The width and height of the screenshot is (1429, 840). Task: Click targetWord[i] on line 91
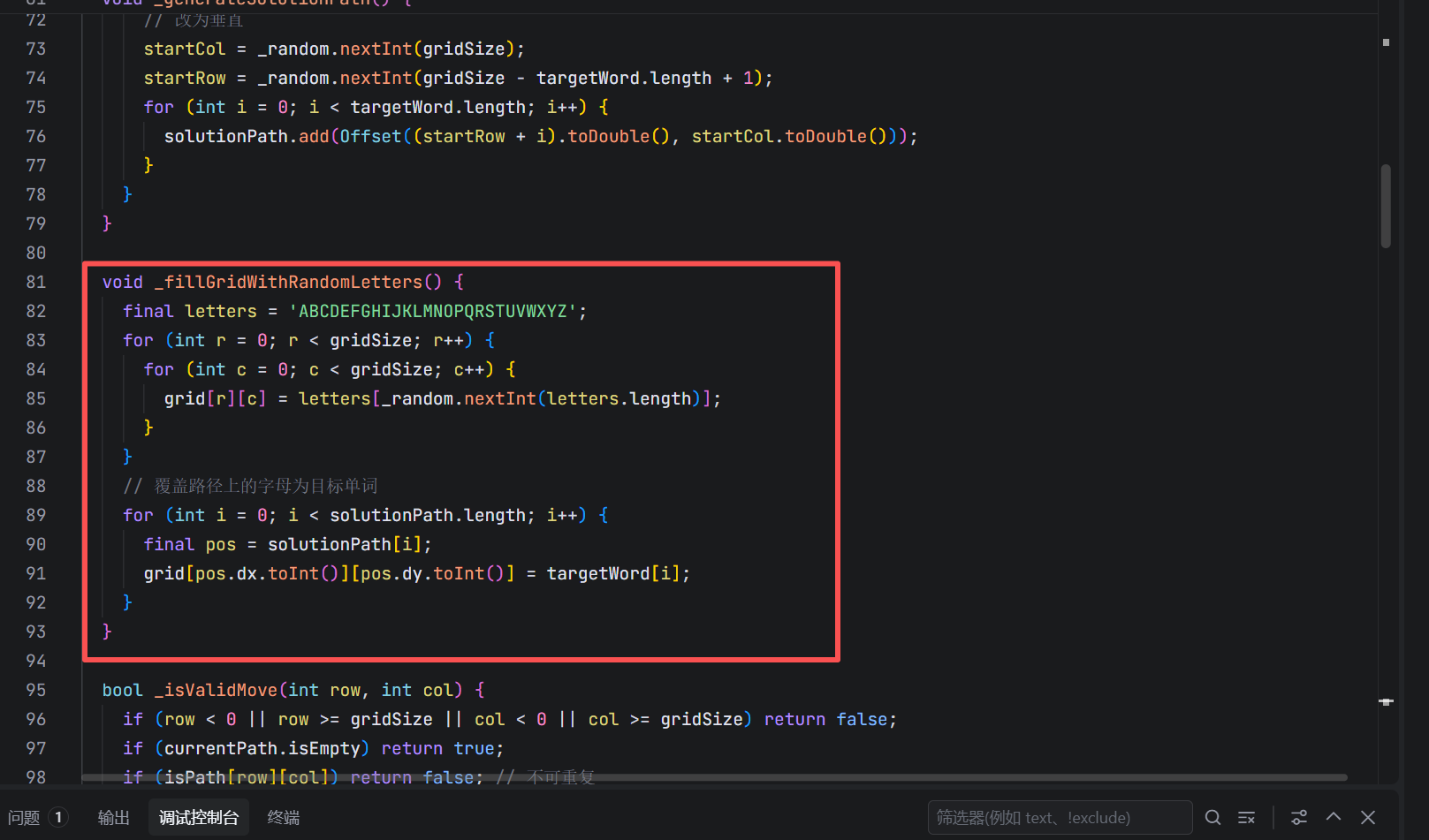613,573
